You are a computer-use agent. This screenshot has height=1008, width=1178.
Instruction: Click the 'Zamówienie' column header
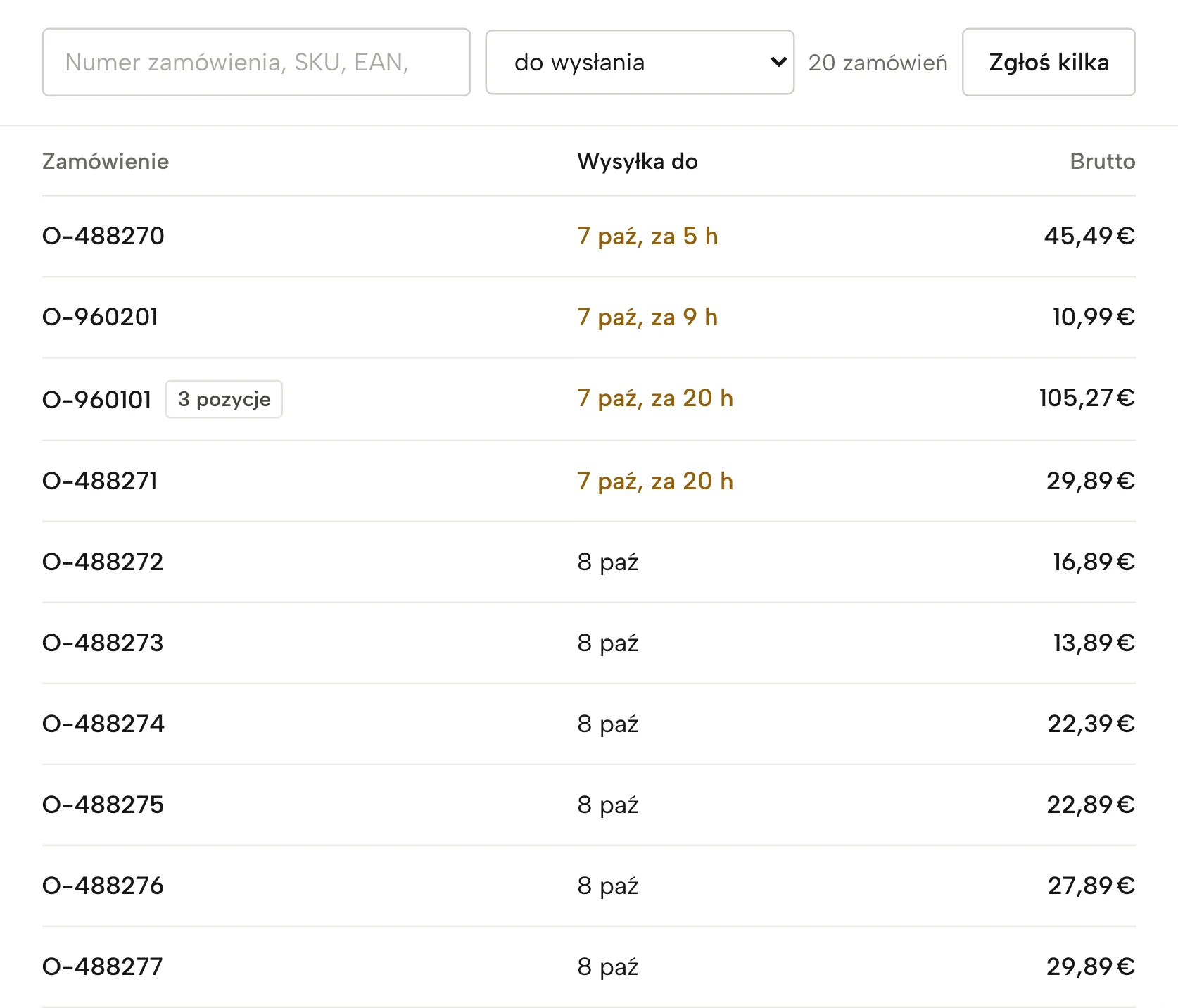click(106, 161)
